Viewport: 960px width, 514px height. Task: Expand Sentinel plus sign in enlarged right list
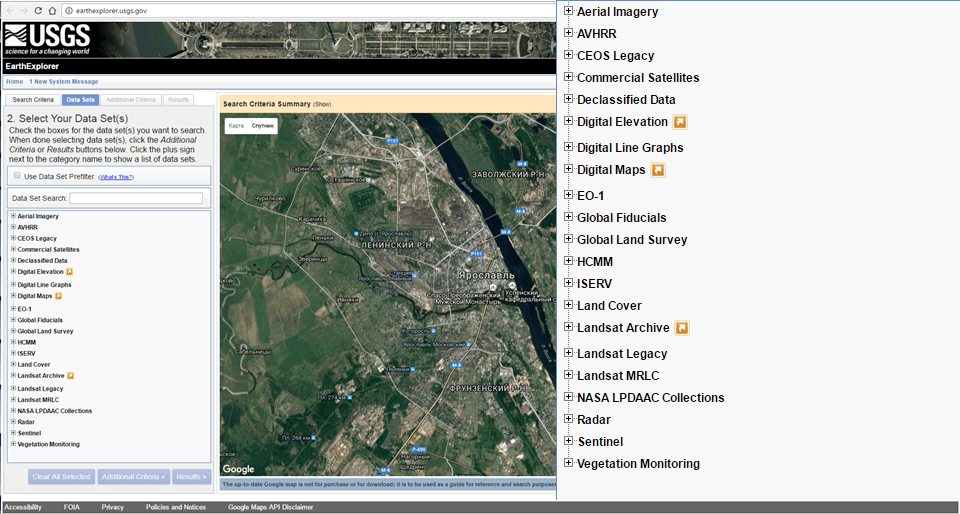(568, 441)
